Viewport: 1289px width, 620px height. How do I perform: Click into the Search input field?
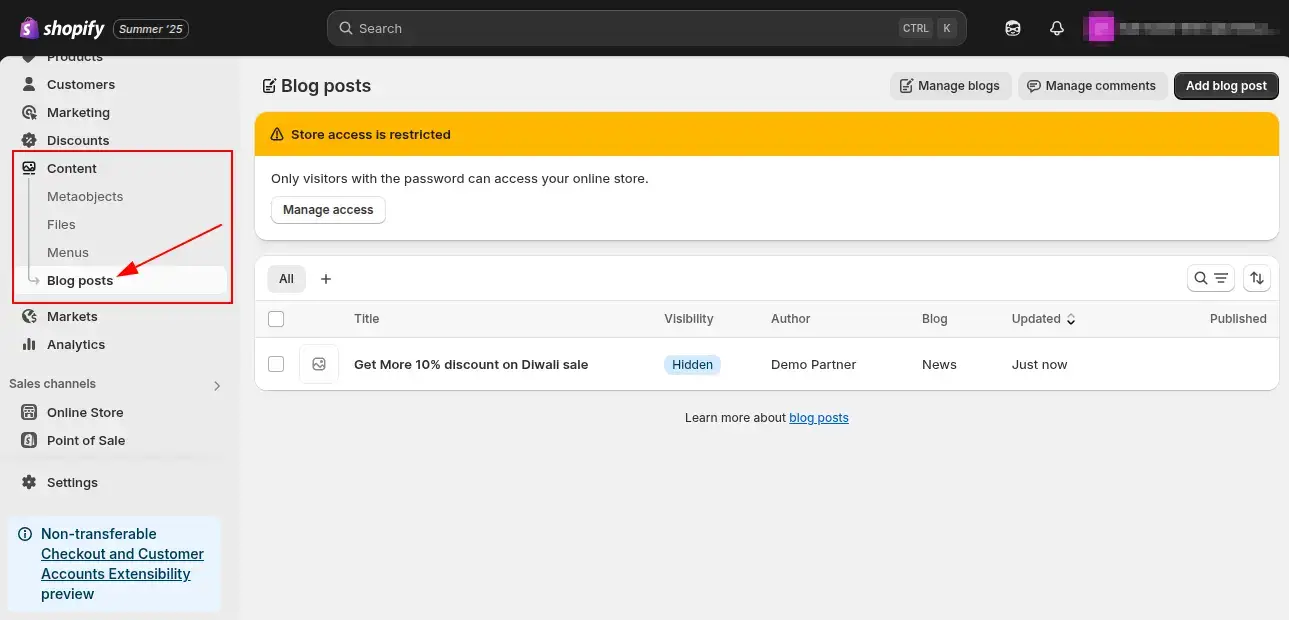coord(620,29)
